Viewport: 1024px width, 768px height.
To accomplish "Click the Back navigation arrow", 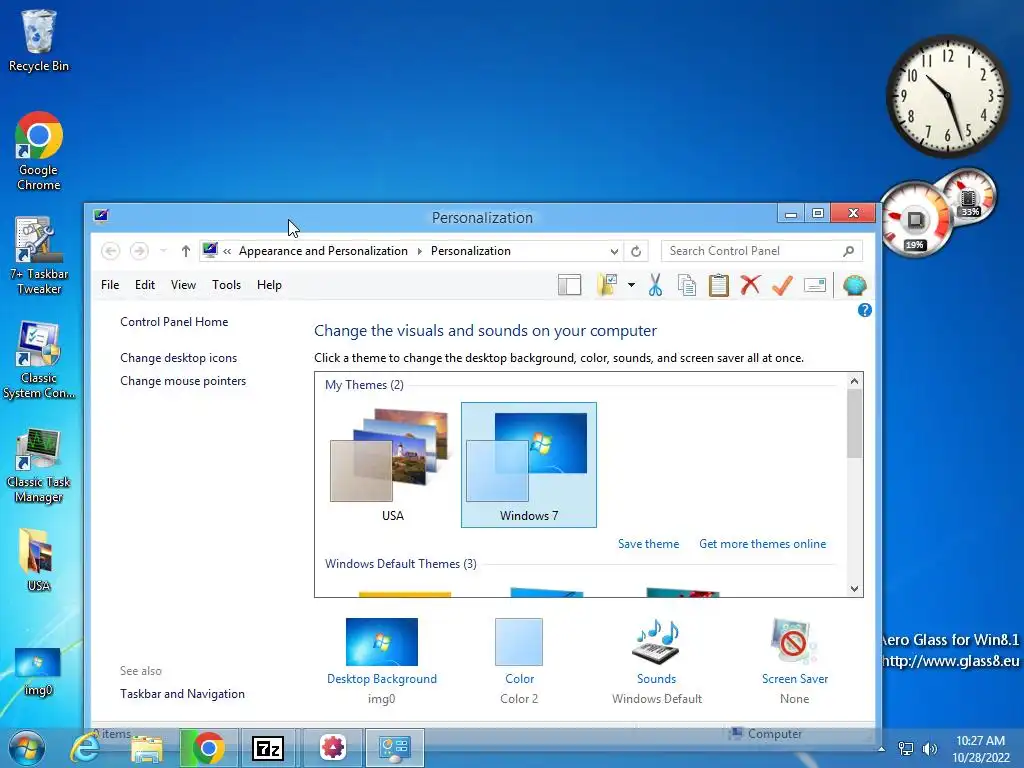I will tap(111, 251).
